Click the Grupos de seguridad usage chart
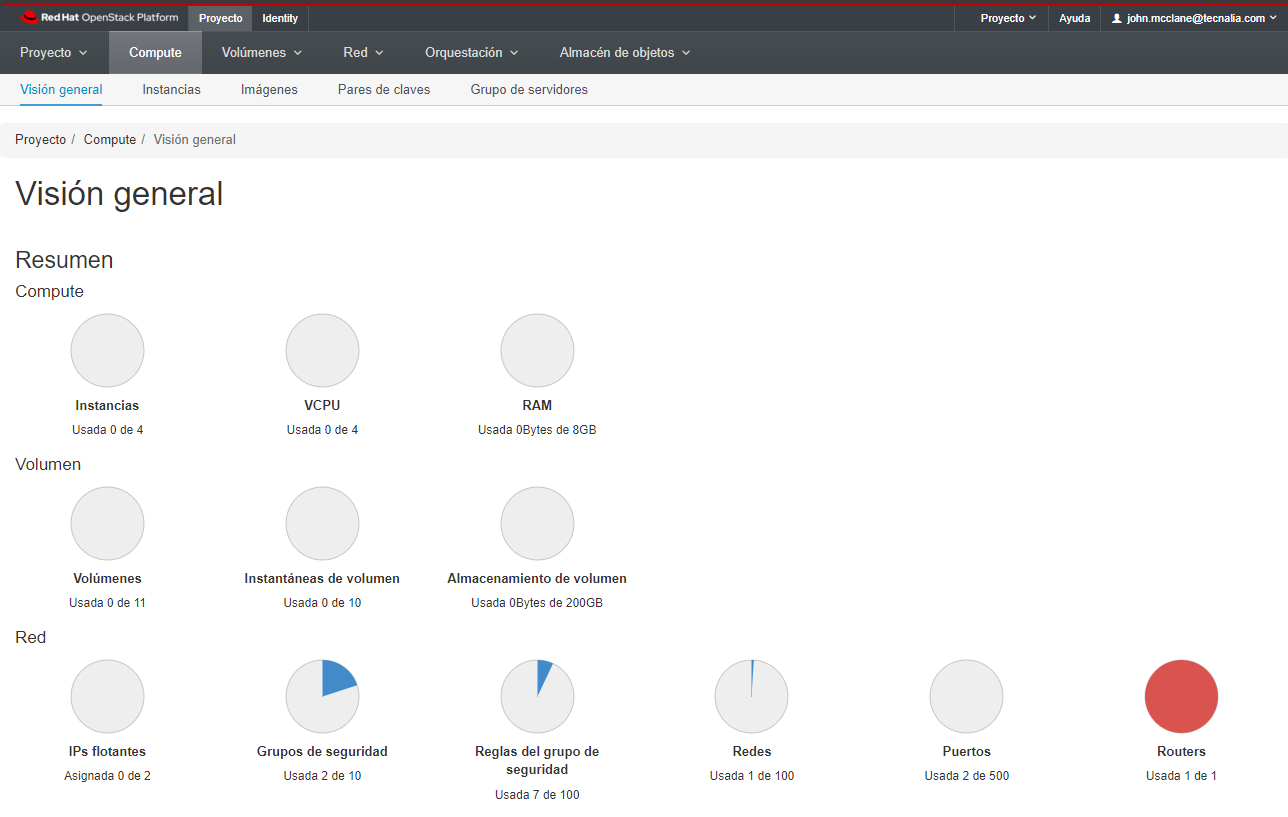The image size is (1288, 817). click(x=322, y=696)
